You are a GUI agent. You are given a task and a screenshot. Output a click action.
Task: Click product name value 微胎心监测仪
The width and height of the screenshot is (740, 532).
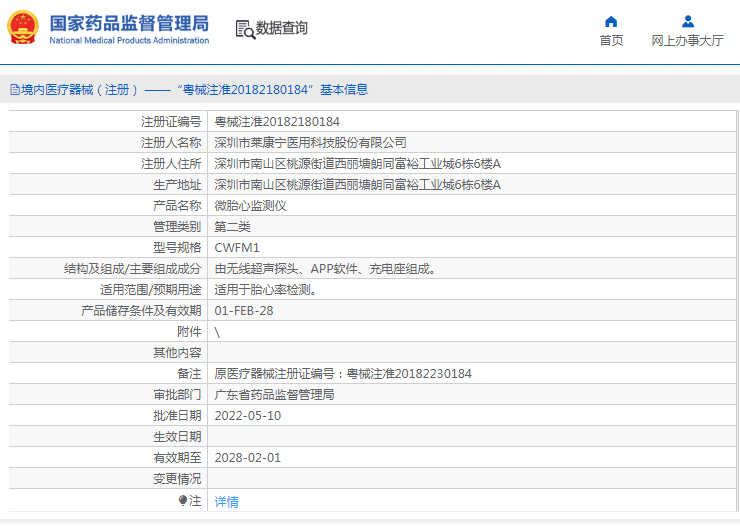[251, 205]
